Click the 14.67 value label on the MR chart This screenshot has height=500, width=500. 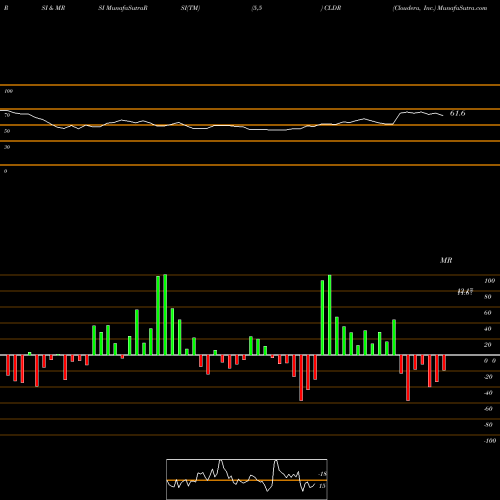465,292
